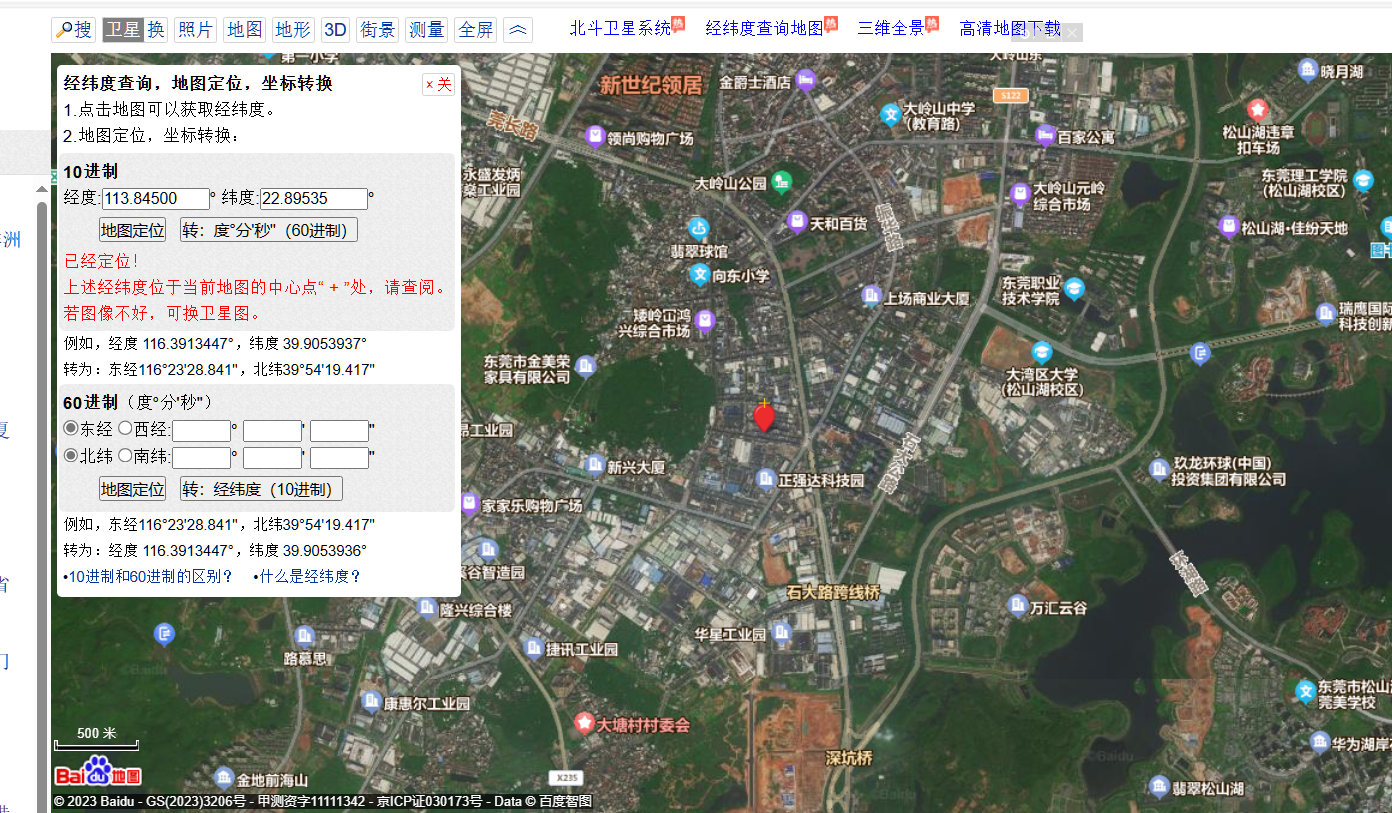Click the 上场商业大厦 building icon
Image resolution: width=1392 pixels, height=813 pixels.
(x=871, y=296)
